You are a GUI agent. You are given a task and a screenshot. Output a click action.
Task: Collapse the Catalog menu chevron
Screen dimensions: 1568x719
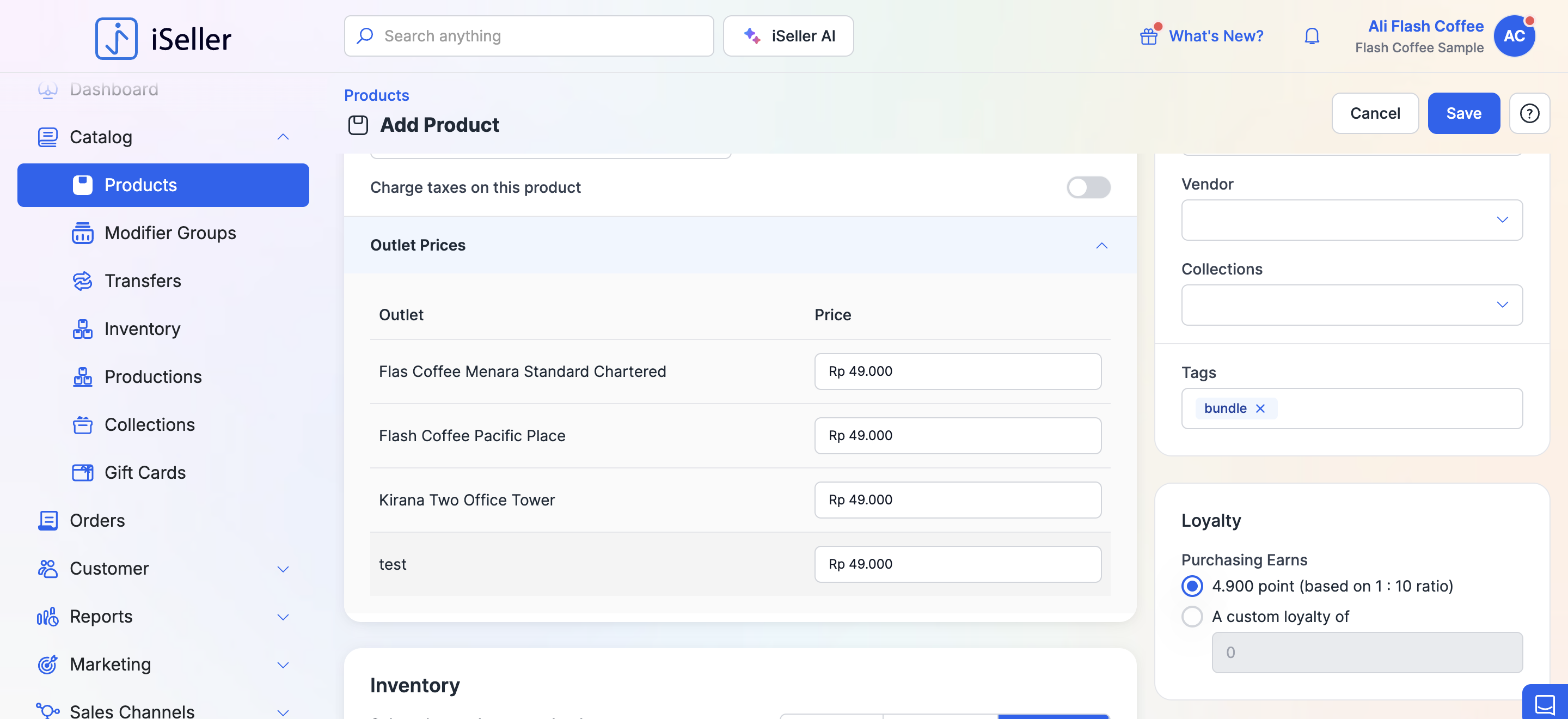point(283,137)
